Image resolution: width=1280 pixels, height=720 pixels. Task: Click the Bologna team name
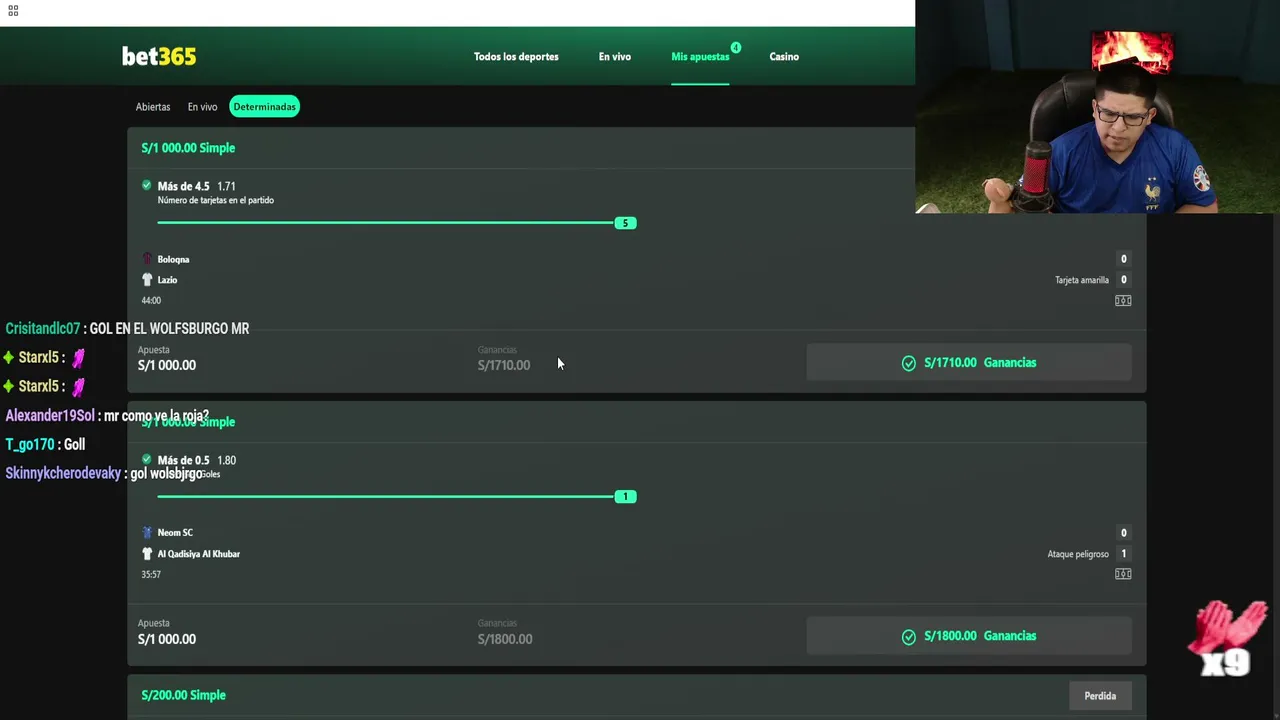tap(173, 259)
